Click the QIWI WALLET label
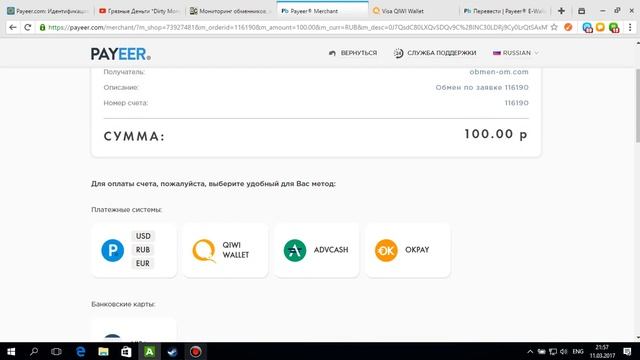The image size is (640, 360). [x=236, y=250]
